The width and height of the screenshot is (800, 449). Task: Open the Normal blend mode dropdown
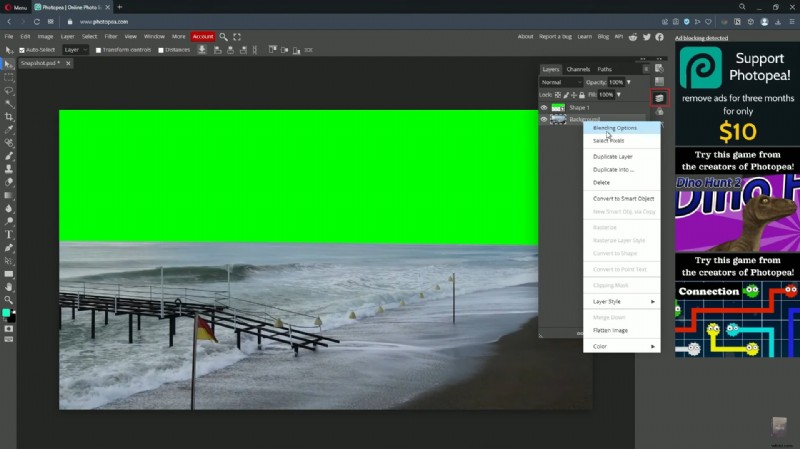click(x=560, y=82)
